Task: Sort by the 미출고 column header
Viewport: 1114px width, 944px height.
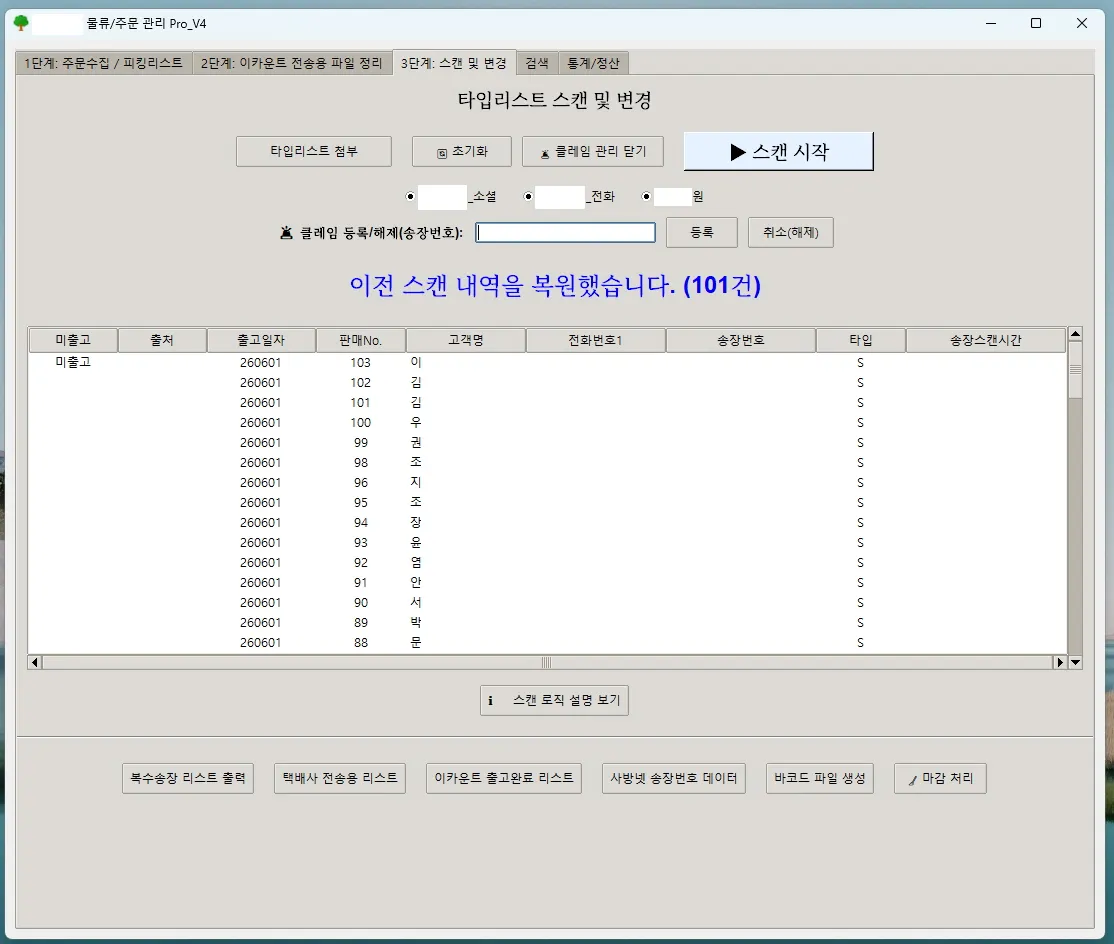Action: (73, 340)
